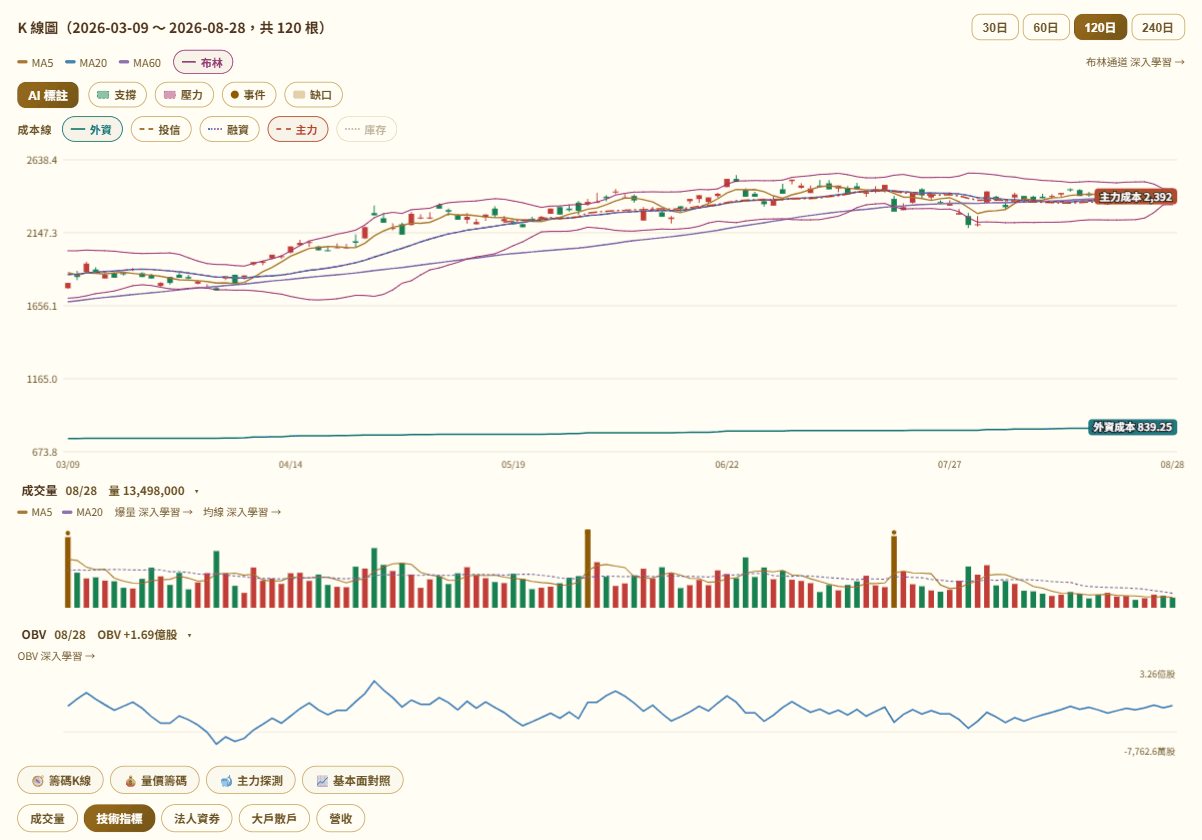Click the MA5 legend in the volume panel

tap(35, 512)
